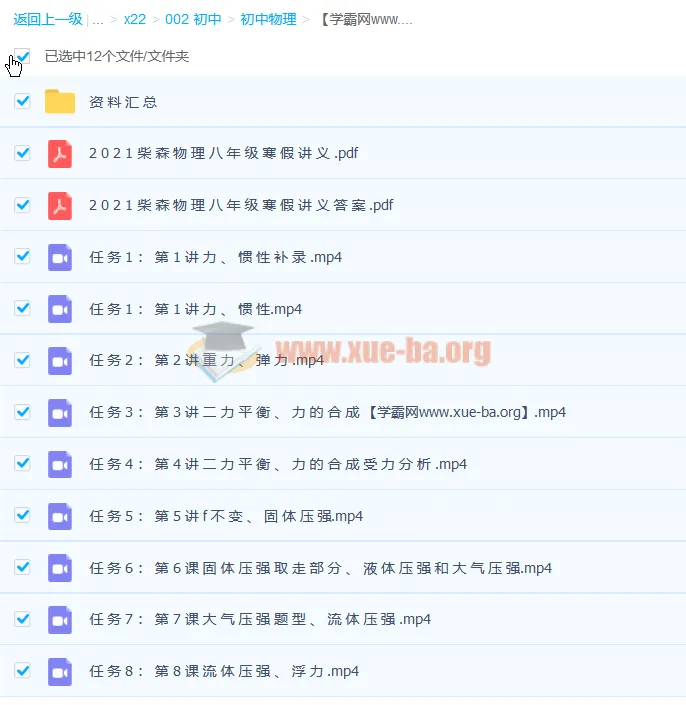
Task: Toggle the select-all checkbox at top
Action: 23,56
